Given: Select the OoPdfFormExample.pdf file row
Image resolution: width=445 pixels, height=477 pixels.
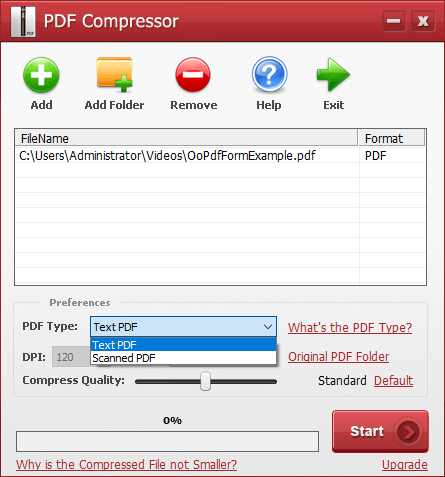Looking at the screenshot, I should point(220,156).
